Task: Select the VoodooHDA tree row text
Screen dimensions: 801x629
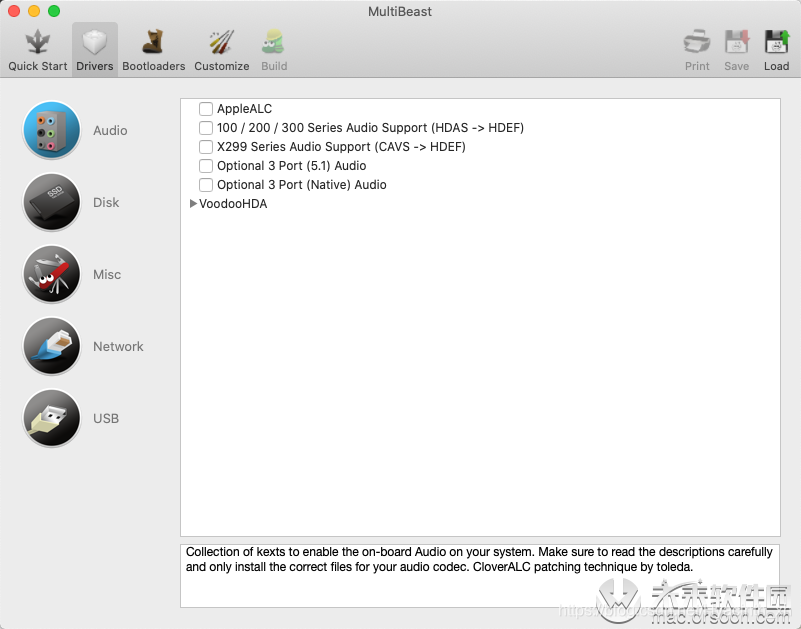Action: (233, 204)
